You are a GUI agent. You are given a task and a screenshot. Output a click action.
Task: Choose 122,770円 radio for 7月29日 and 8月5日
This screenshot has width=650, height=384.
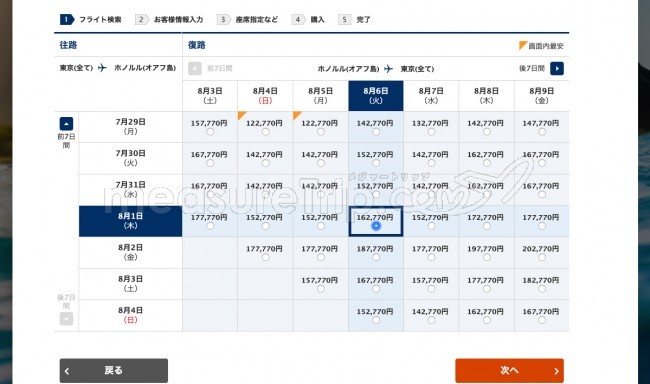(321, 132)
